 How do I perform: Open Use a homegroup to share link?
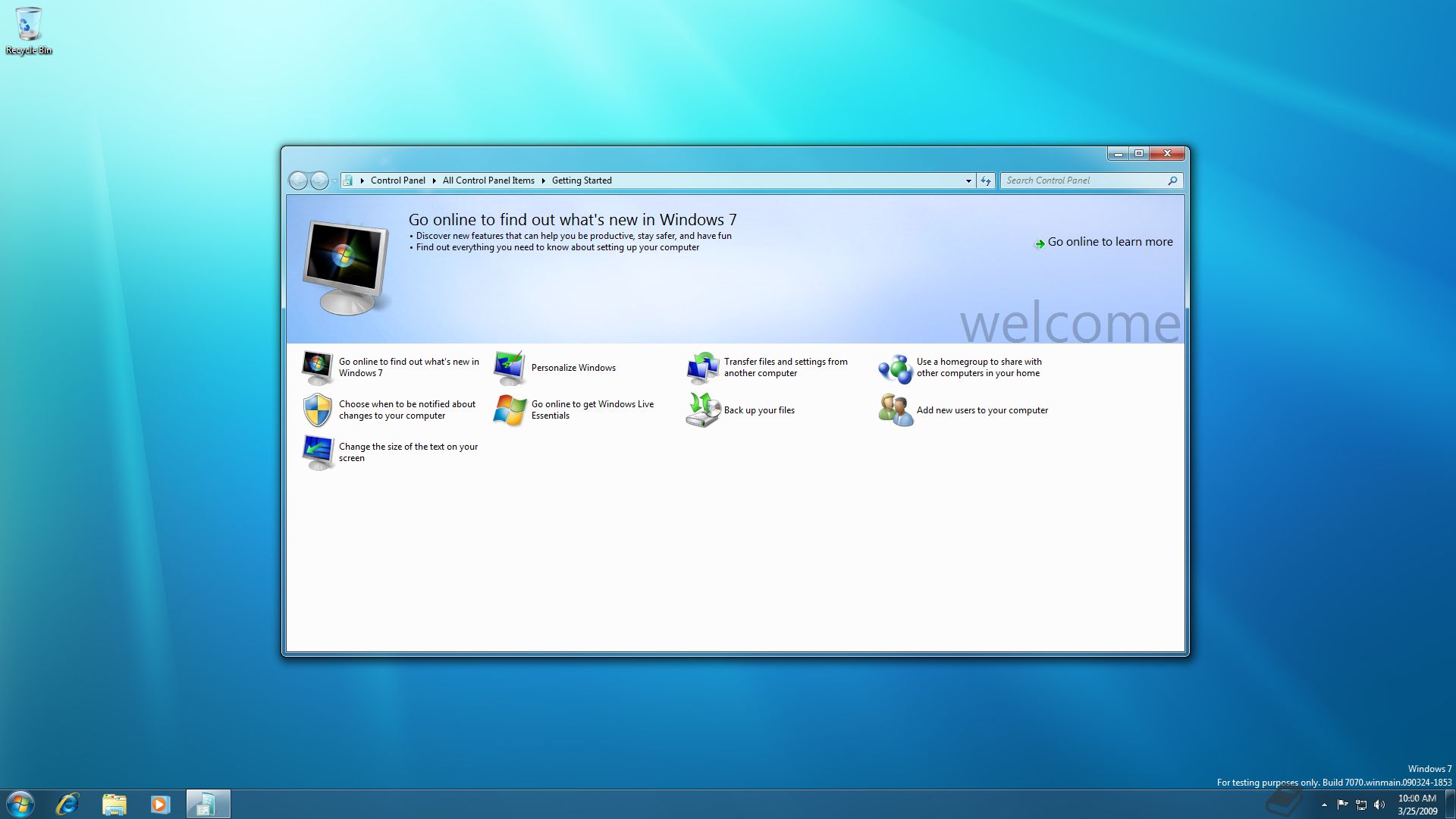[x=979, y=368]
